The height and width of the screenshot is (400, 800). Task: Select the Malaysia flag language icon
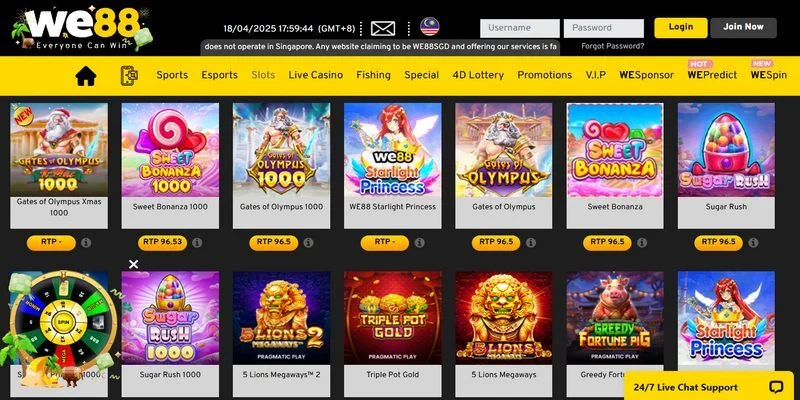[x=430, y=27]
